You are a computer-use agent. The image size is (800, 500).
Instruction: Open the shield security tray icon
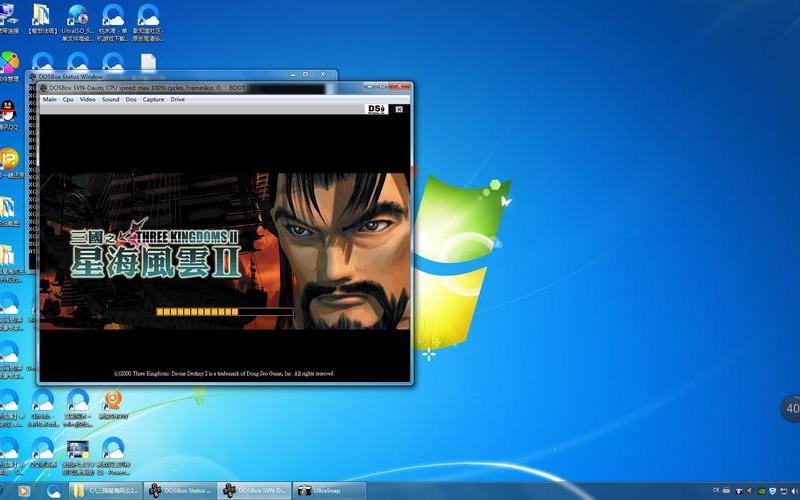click(772, 491)
